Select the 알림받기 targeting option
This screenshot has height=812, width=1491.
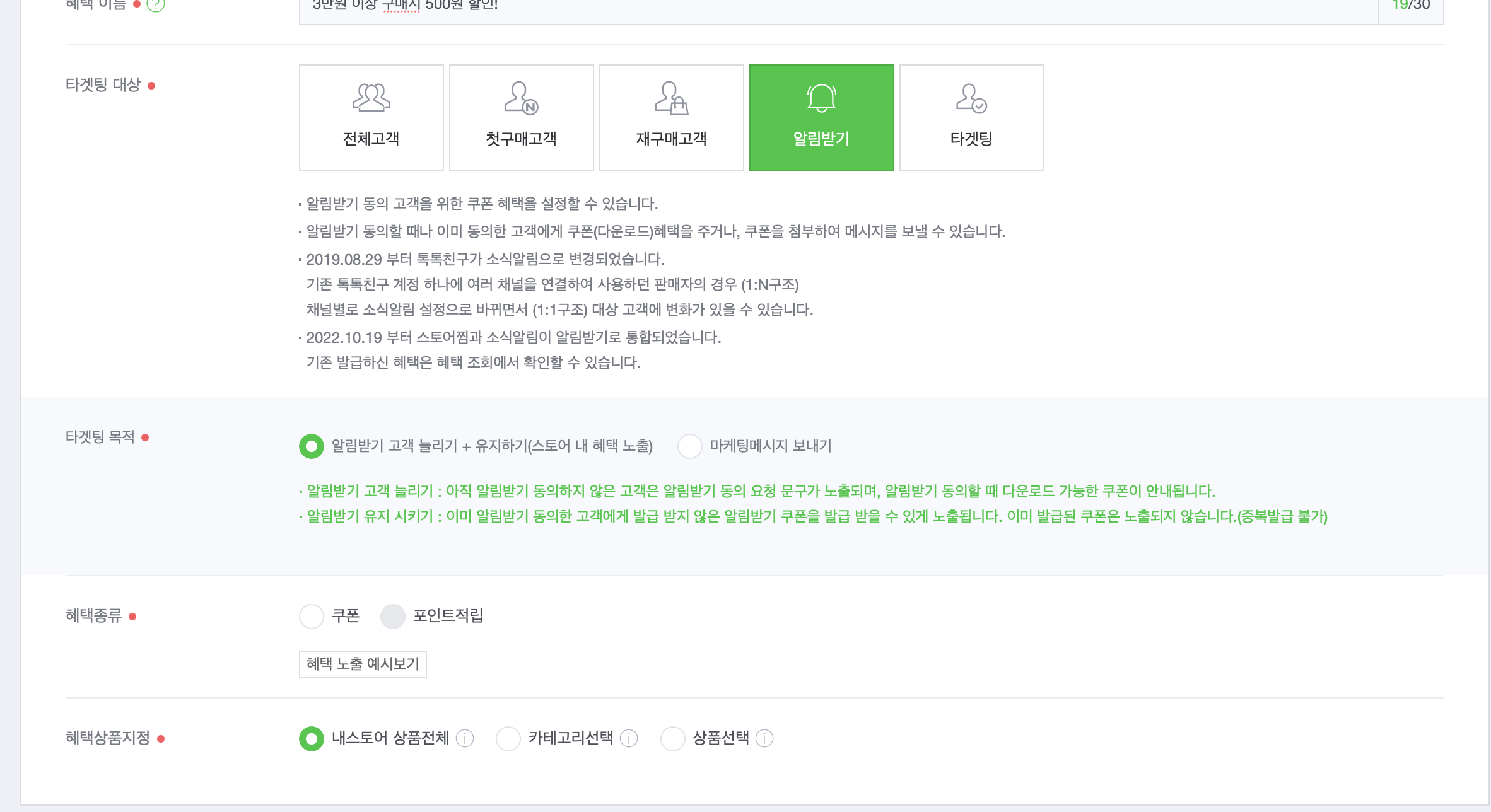[821, 118]
